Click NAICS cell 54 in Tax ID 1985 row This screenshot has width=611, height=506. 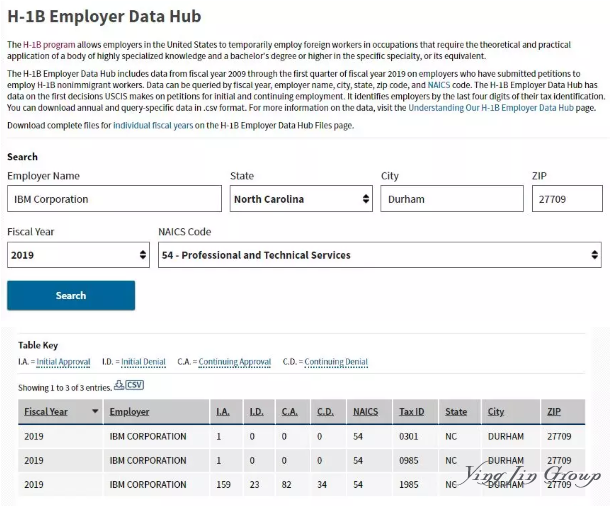coord(358,485)
